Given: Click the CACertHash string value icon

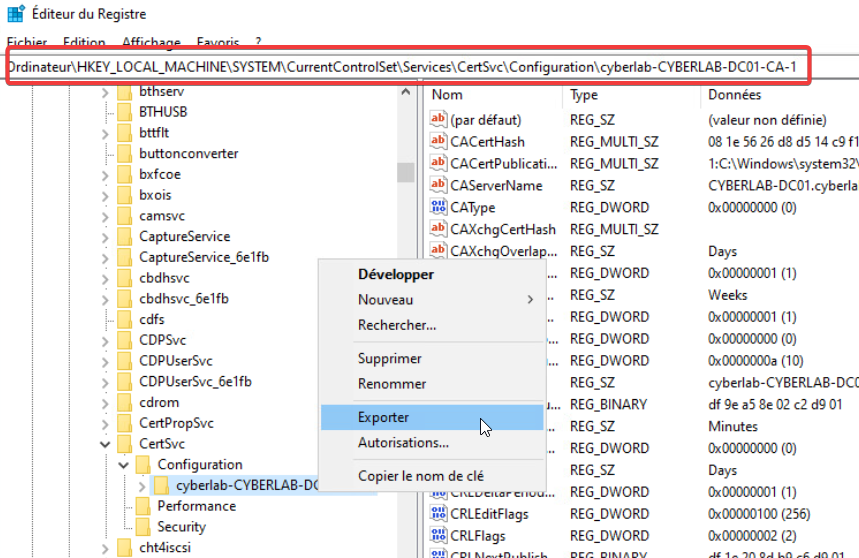Looking at the screenshot, I should coord(437,142).
